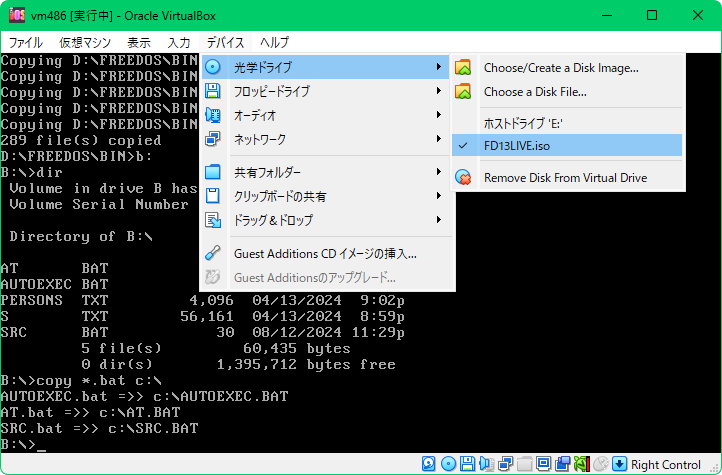Click the Guest Additions CD wrench icon
The image size is (722, 475).
[213, 253]
